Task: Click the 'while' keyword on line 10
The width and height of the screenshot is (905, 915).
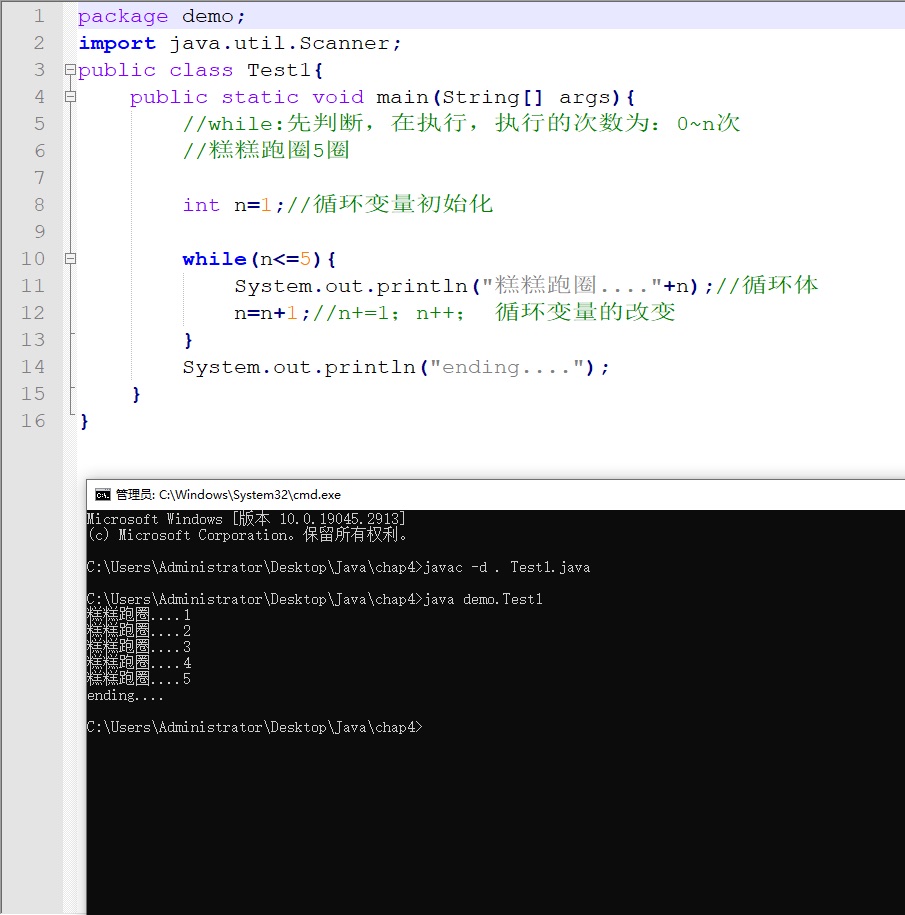Action: 214,259
